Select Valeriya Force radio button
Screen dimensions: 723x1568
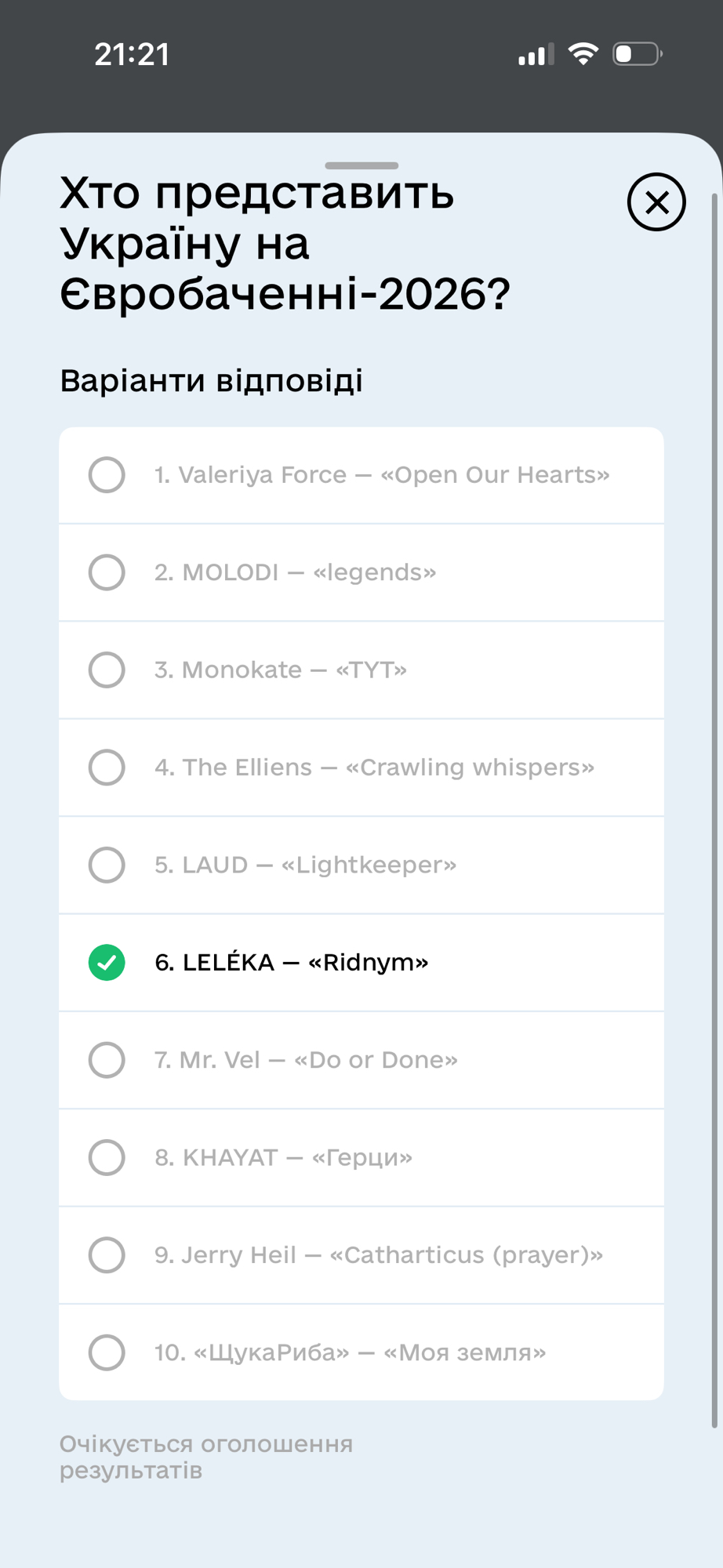(107, 475)
